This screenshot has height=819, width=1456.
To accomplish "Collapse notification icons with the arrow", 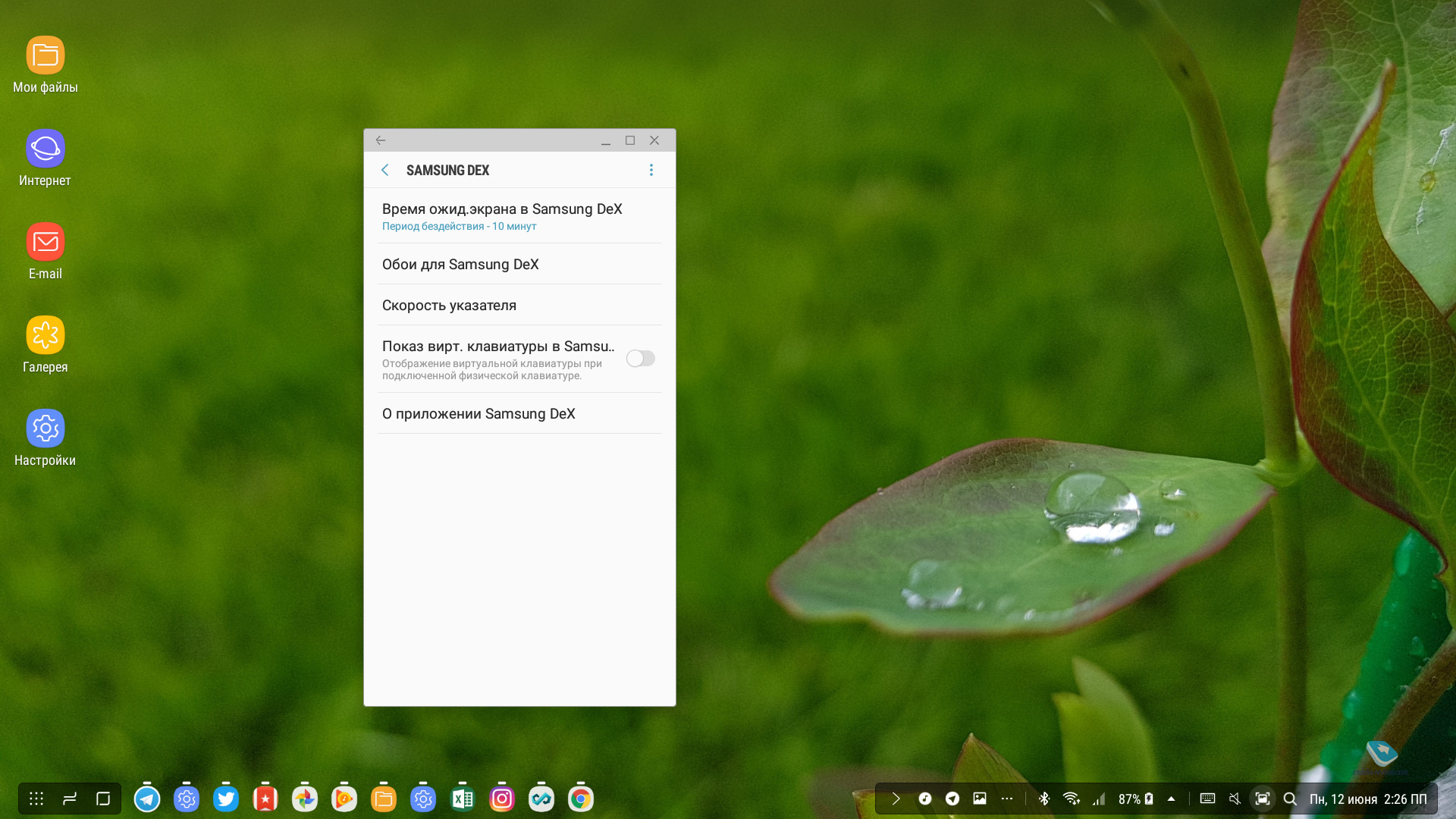I will [x=896, y=799].
